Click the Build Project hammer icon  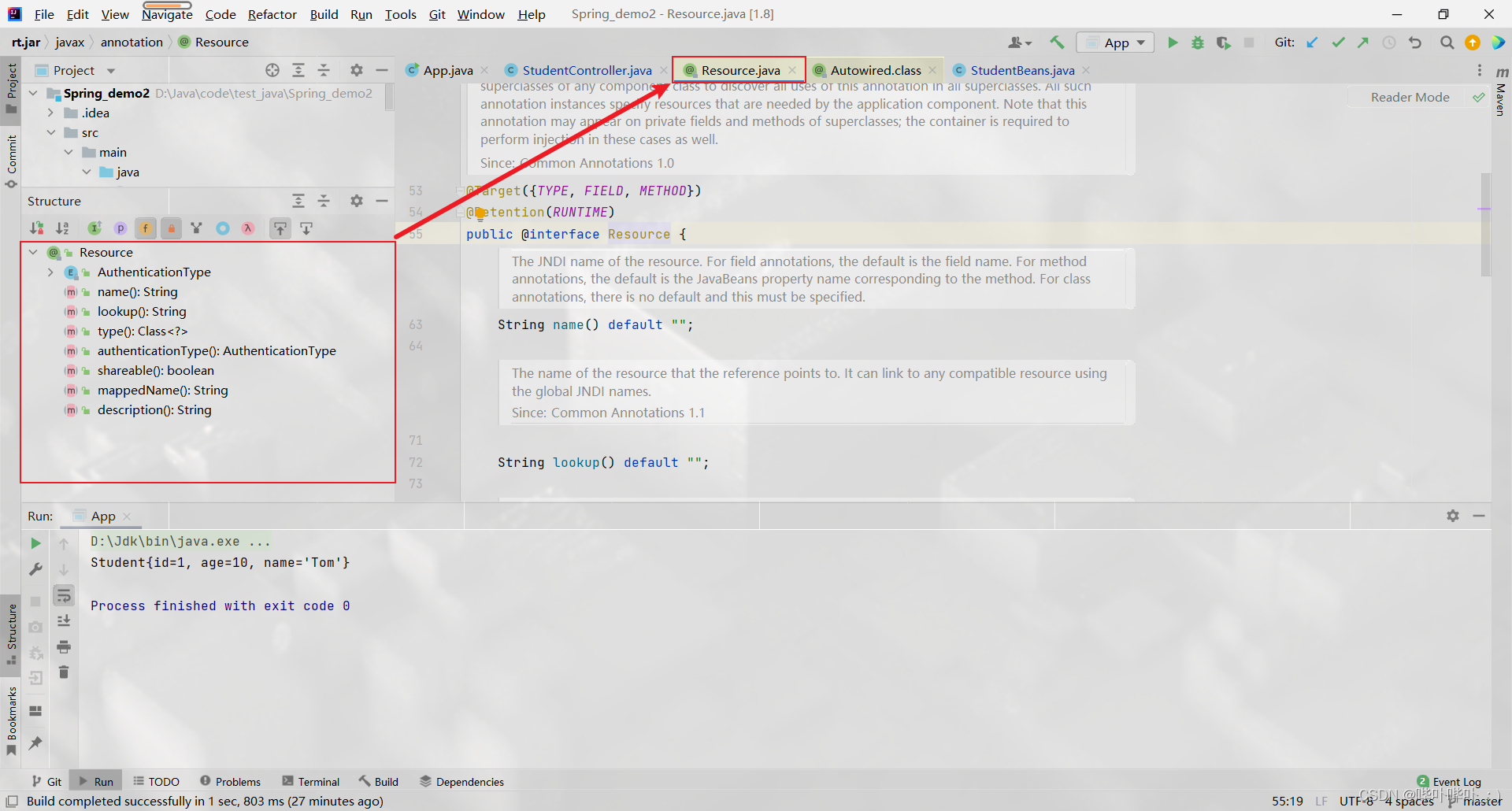pyautogui.click(x=1057, y=43)
